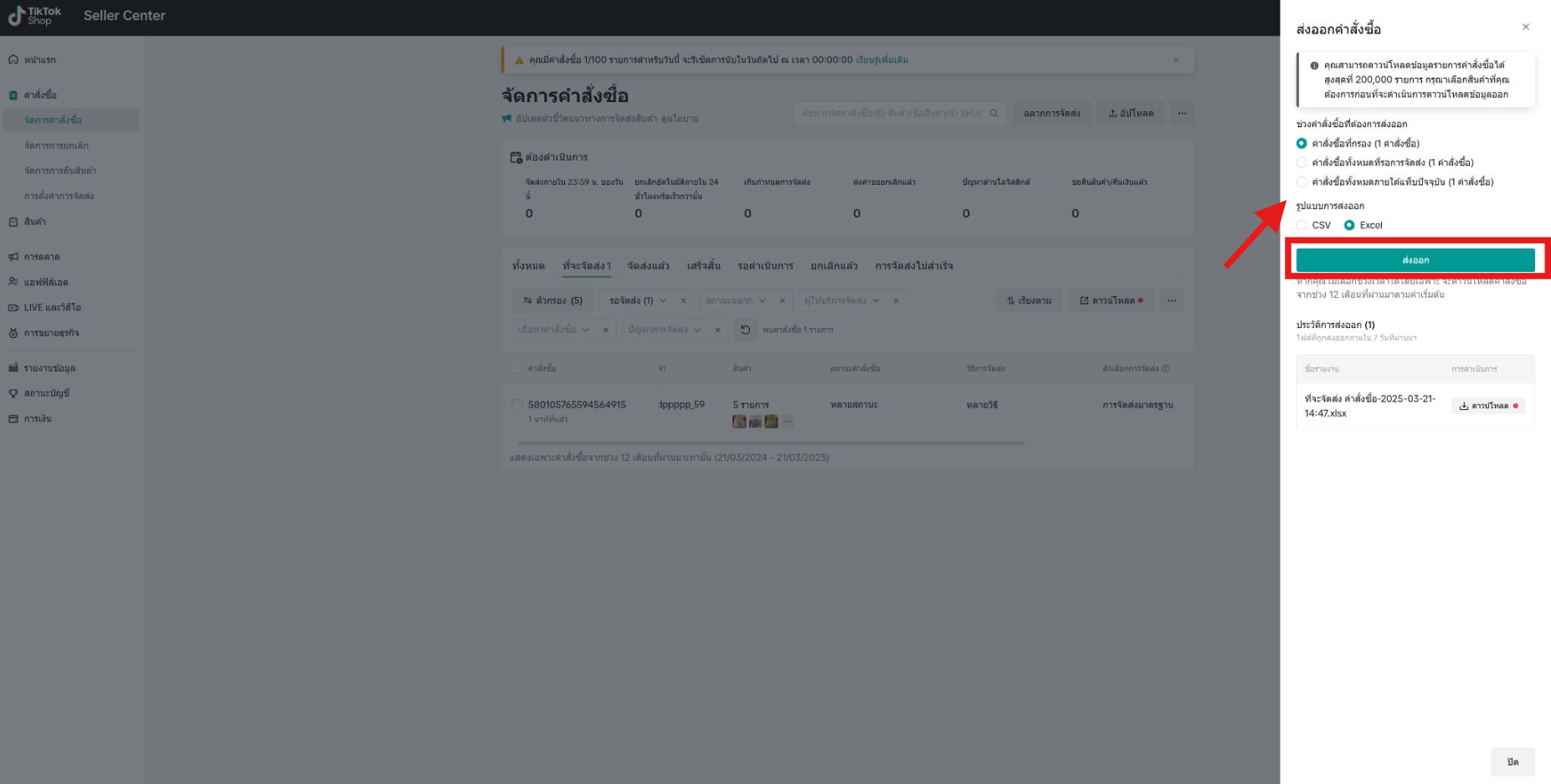1551x784 pixels.
Task: Select the LIVE และวิดีโอ sidebar icon
Action: pyautogui.click(x=12, y=307)
